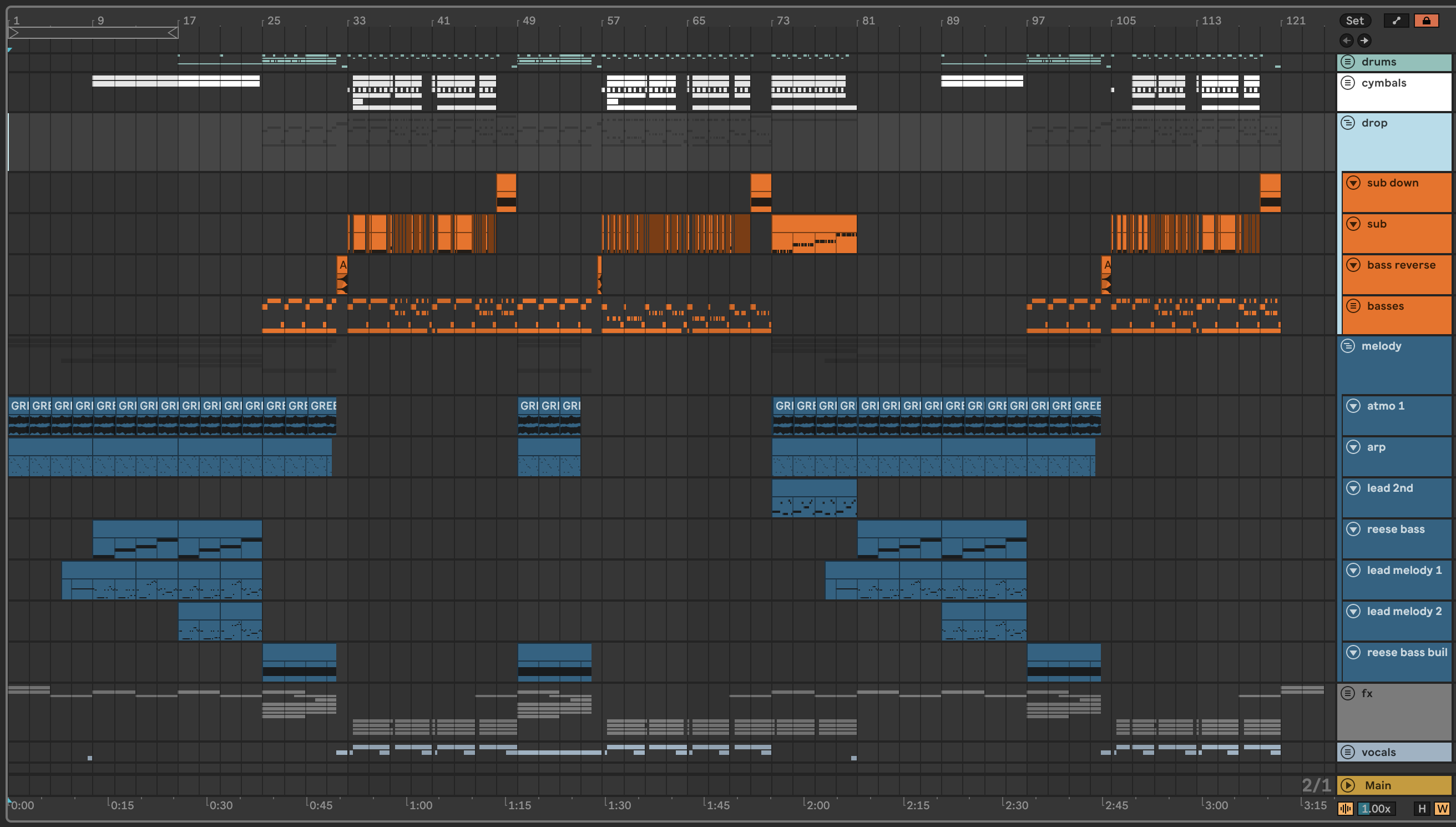
Task: Toggle optimize arrangement width W button
Action: 1442,808
